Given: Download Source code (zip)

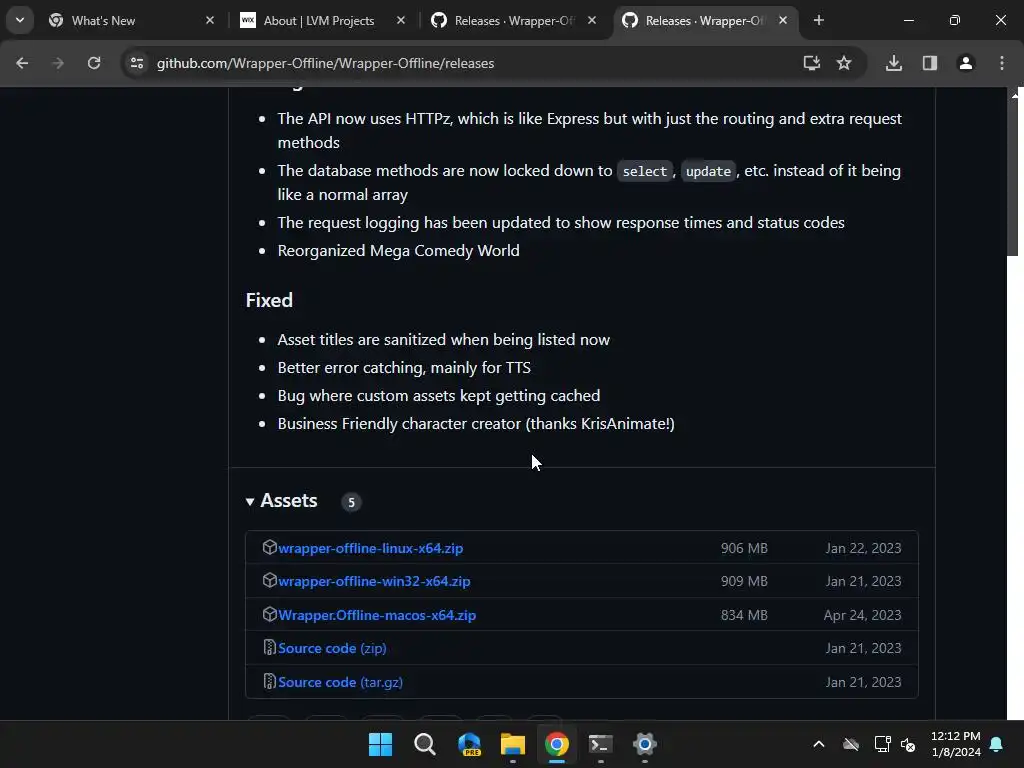Looking at the screenshot, I should click(x=332, y=648).
